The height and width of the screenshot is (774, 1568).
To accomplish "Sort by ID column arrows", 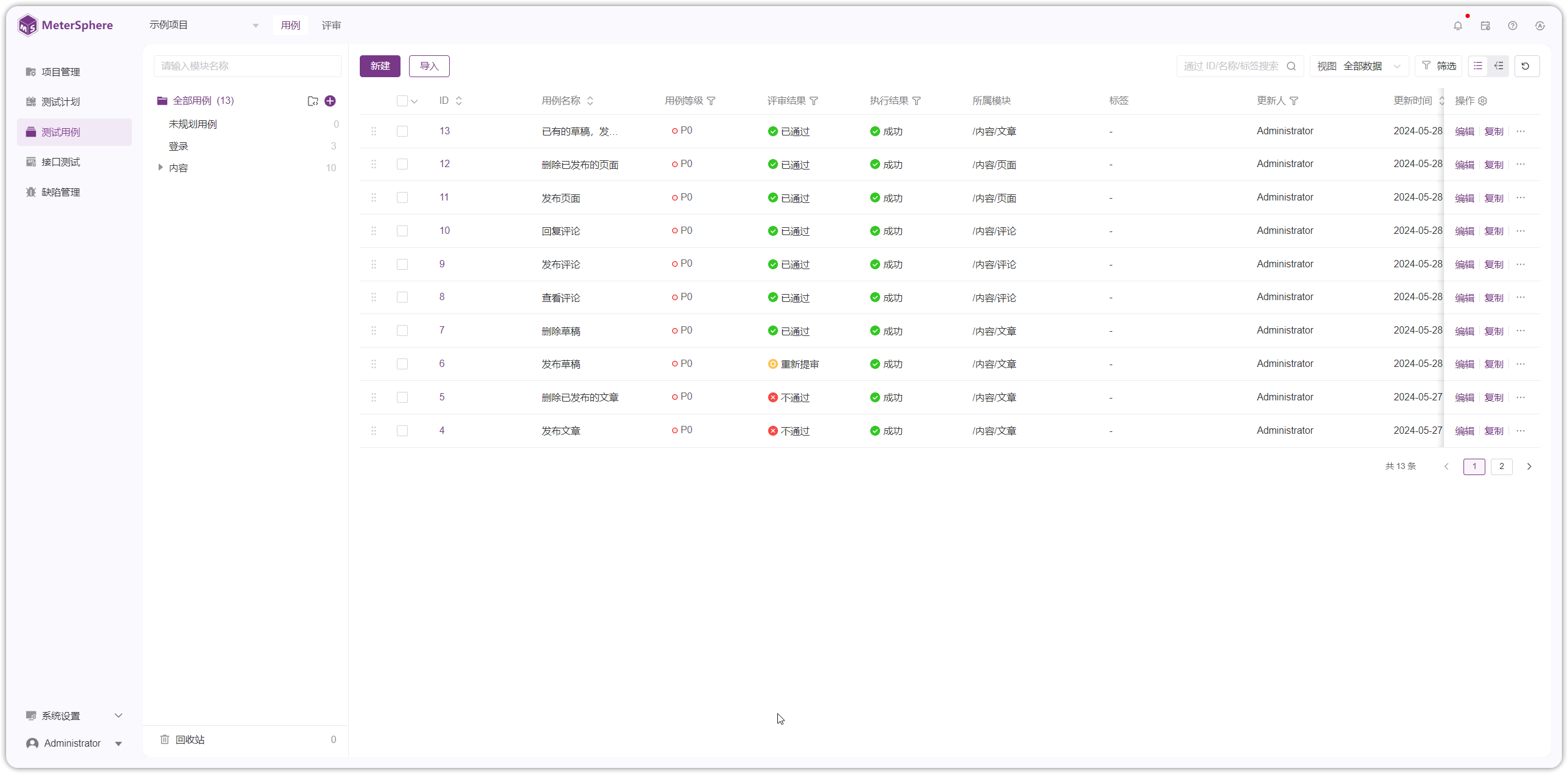I will 459,101.
